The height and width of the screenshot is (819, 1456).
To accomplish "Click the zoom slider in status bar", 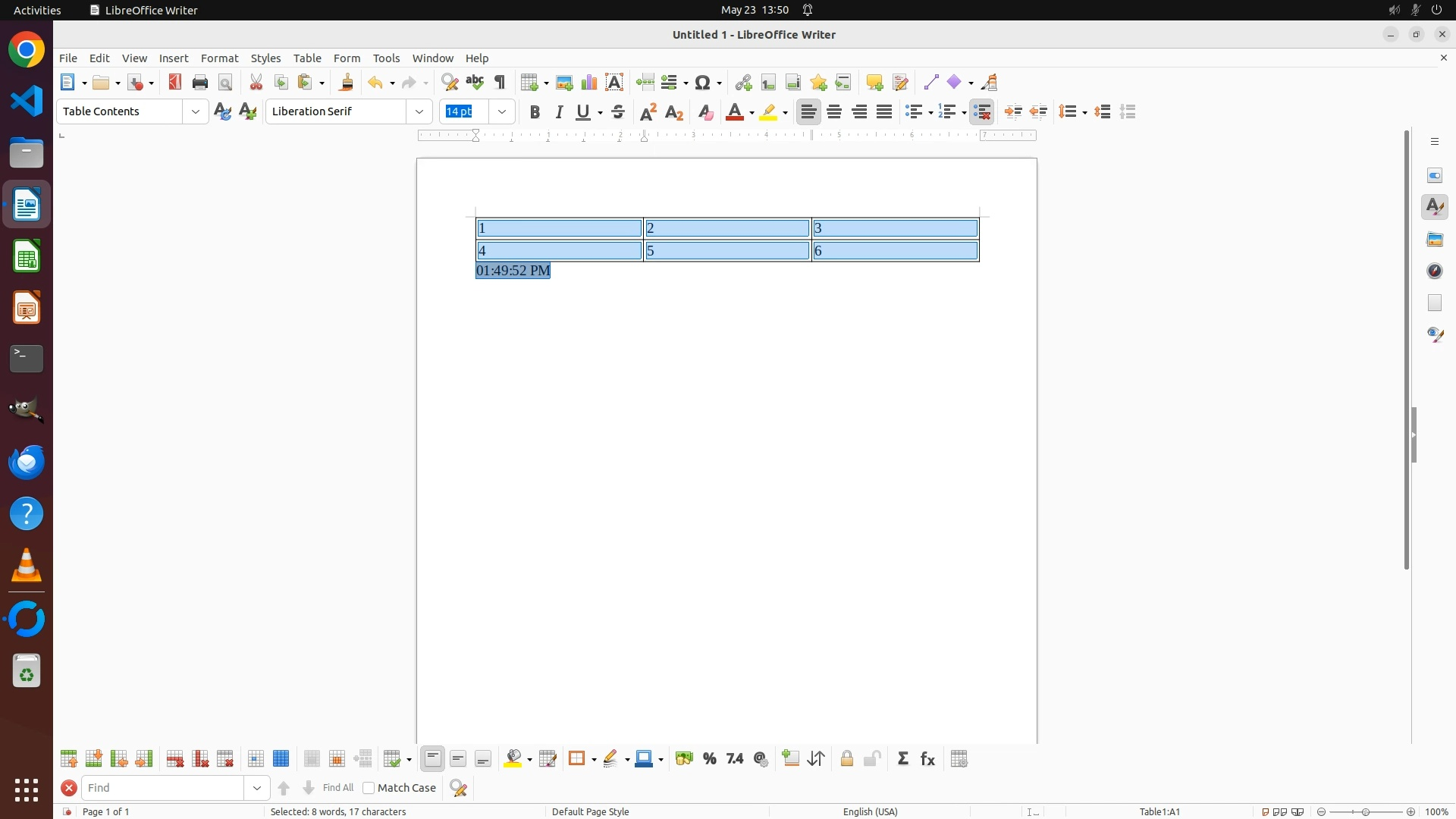I will 1366,811.
